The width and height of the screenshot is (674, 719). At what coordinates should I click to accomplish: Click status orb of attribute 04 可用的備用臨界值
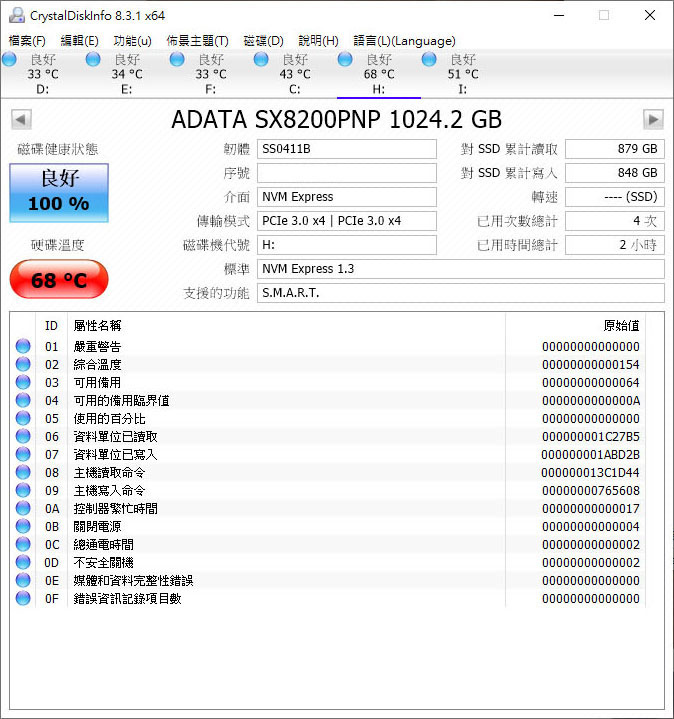[23, 400]
